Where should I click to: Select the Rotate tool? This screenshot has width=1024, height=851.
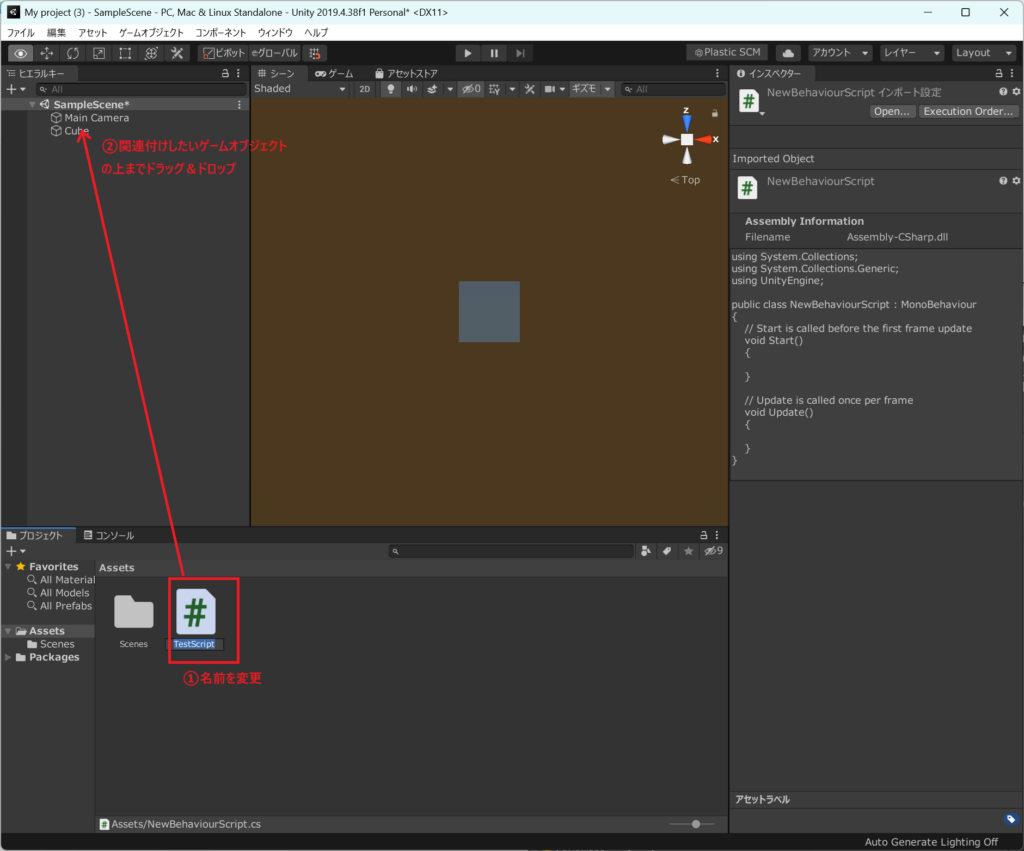point(72,53)
